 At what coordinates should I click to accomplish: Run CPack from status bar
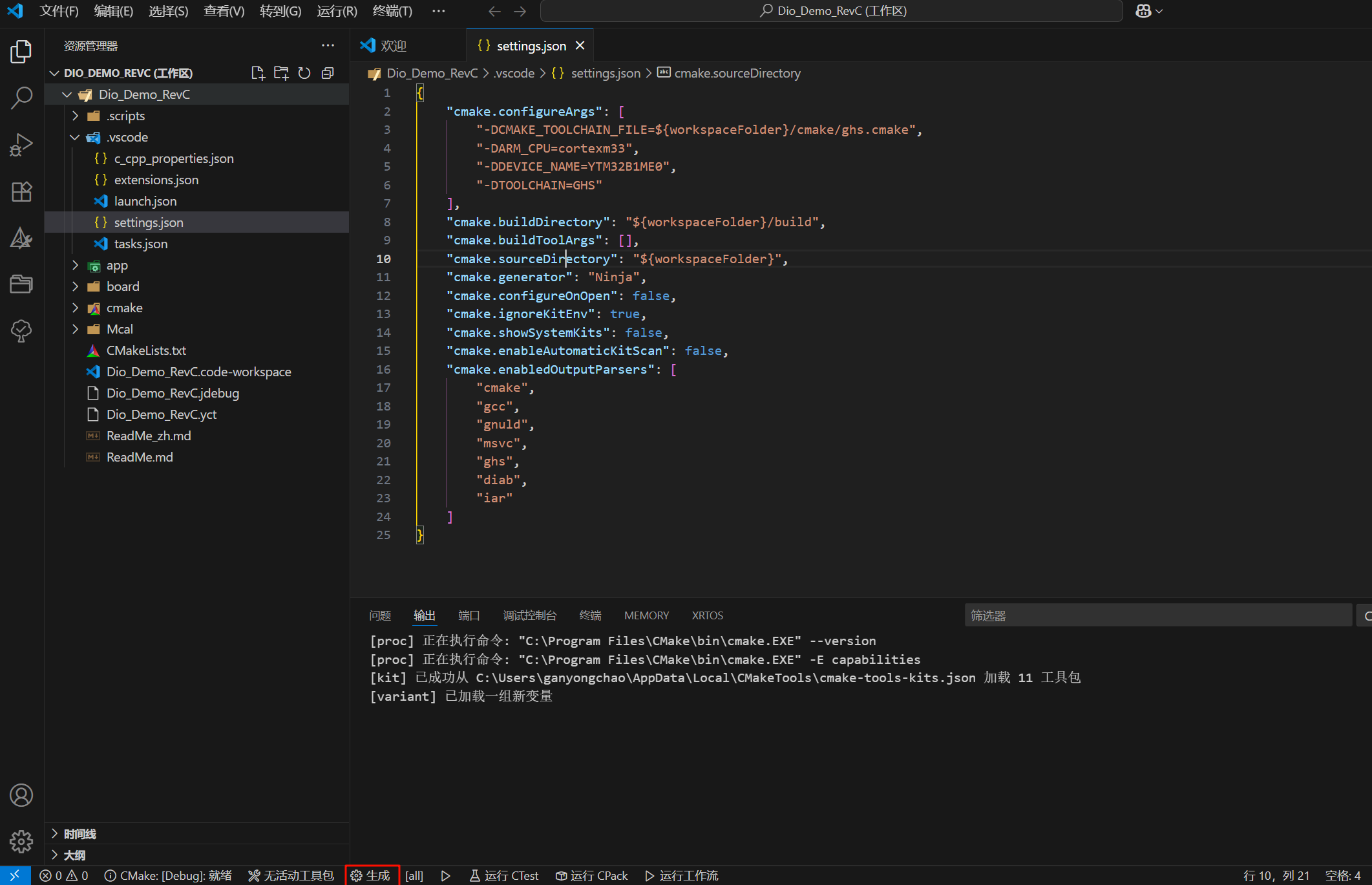(592, 875)
